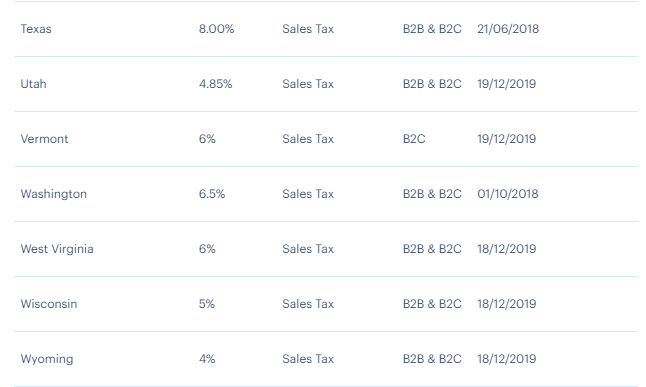Click the 4% Wyoming tax rate
Image resolution: width=646 pixels, height=387 pixels.
pos(207,359)
